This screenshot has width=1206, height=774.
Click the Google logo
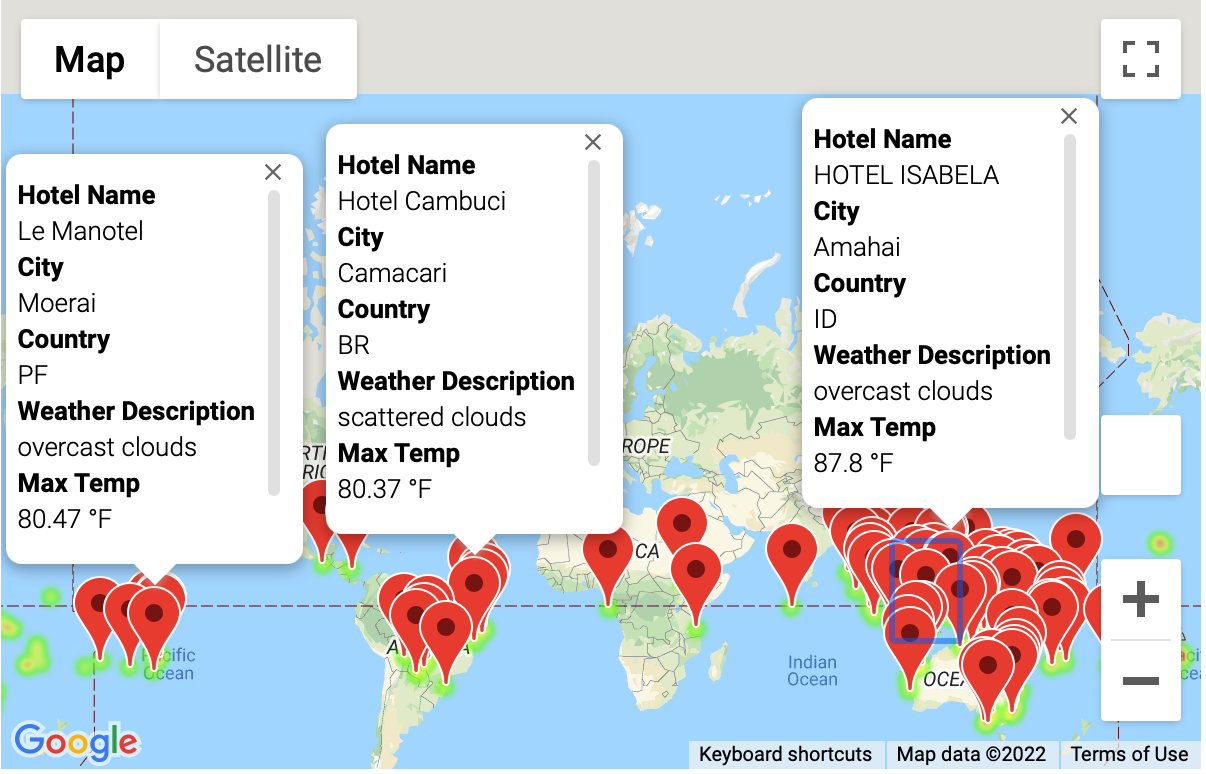pos(74,741)
